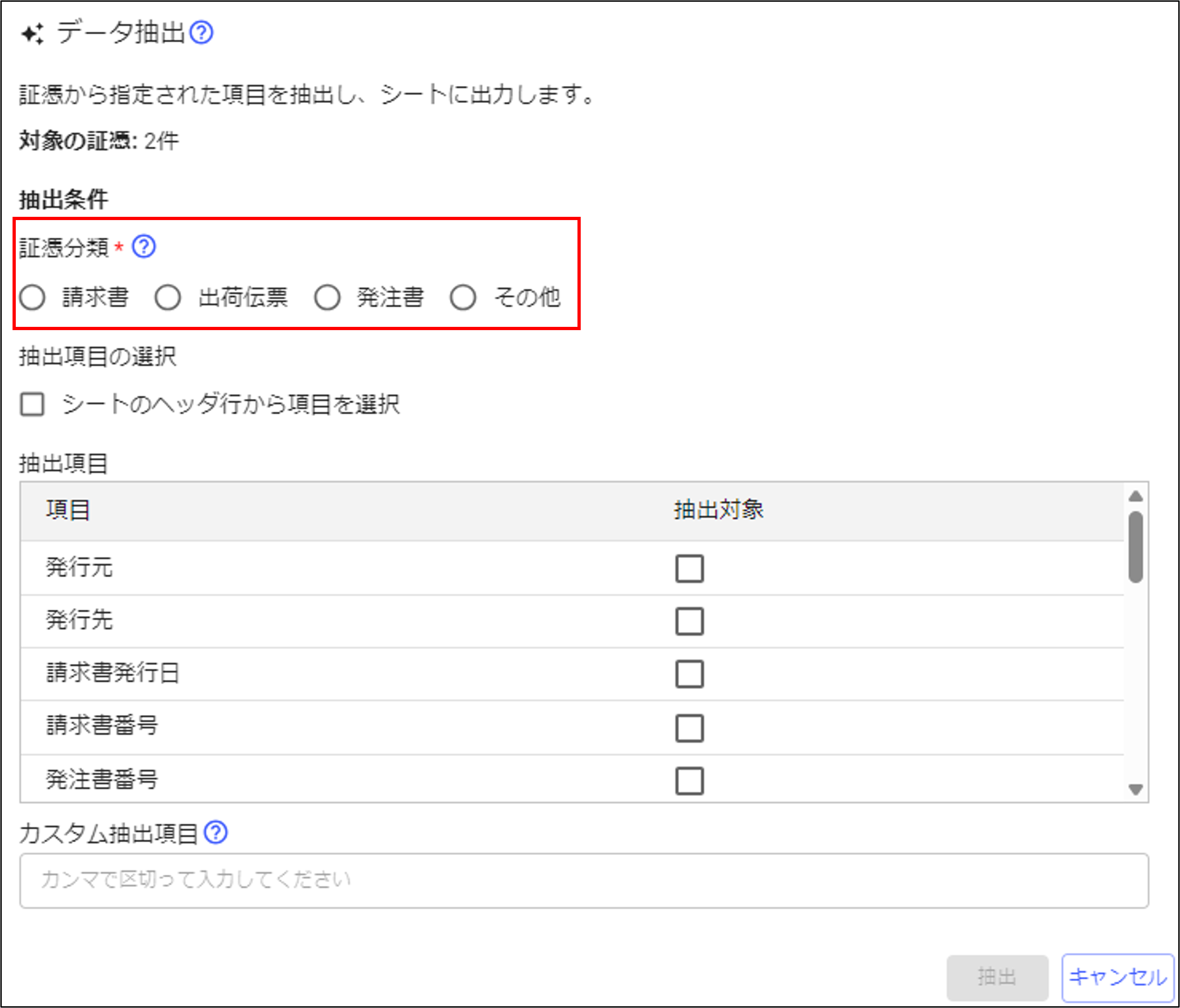
Task: Choose the 発注書 radio option
Action: pos(327,297)
